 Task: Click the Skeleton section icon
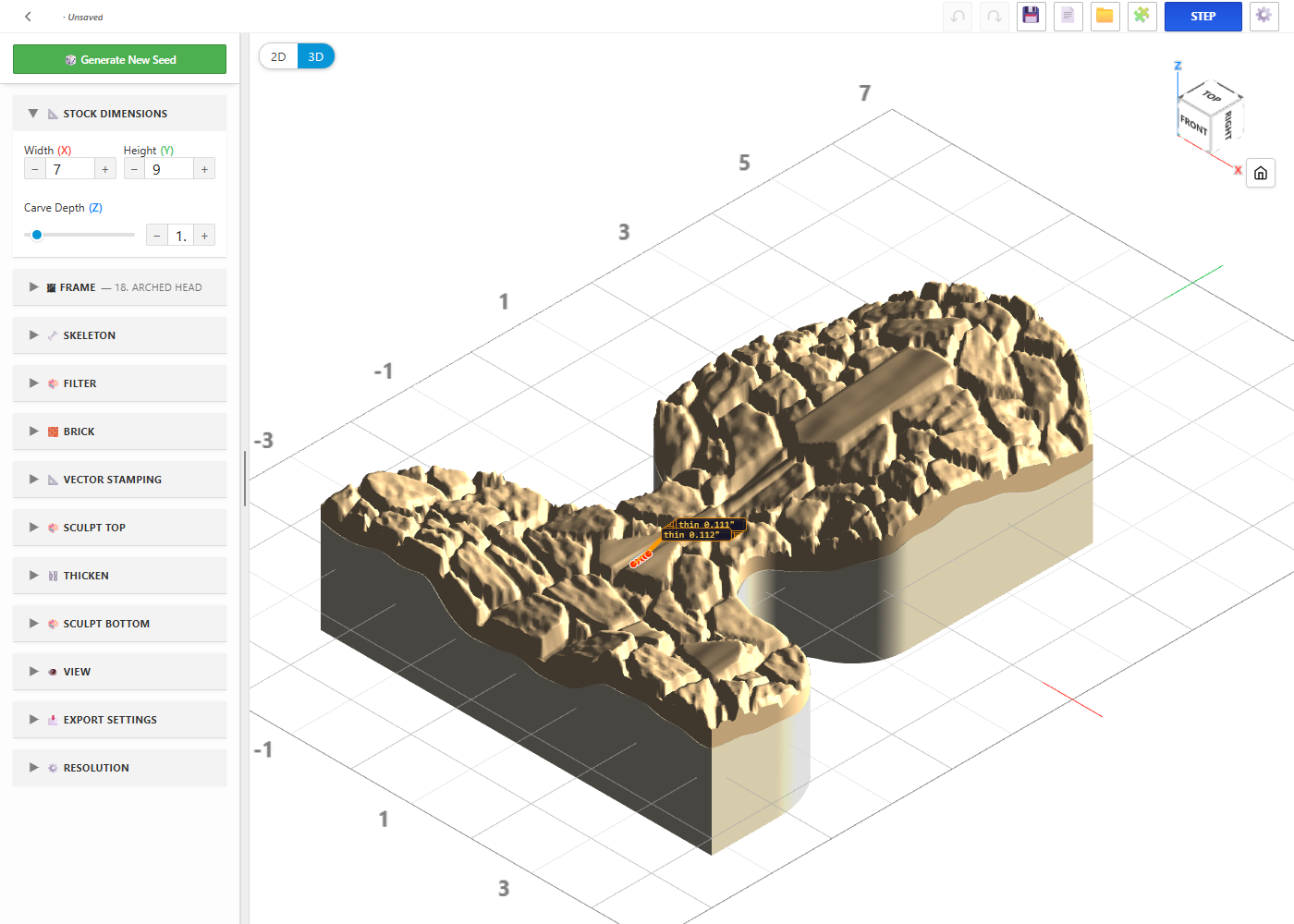pos(53,335)
